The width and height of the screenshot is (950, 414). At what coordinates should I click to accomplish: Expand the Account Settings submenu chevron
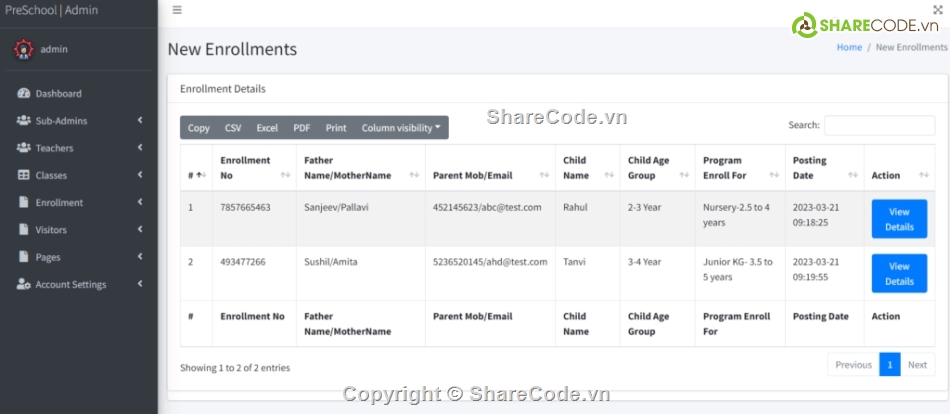coord(140,284)
